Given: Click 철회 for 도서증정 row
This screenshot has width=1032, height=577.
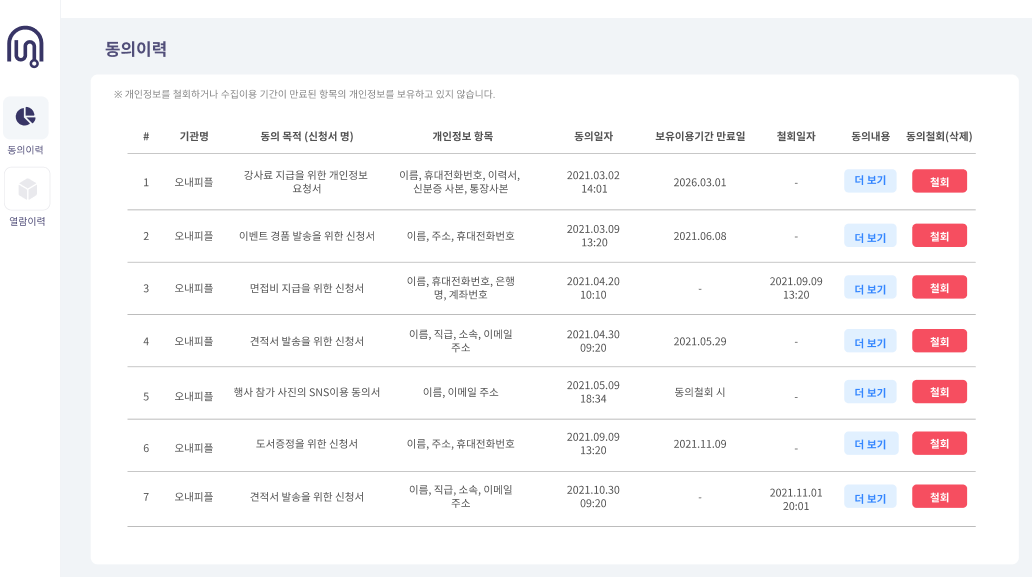Looking at the screenshot, I should tap(939, 443).
